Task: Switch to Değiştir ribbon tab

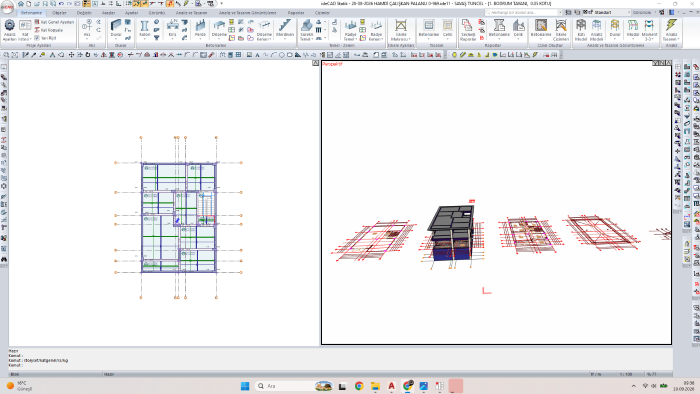Action: coord(84,13)
